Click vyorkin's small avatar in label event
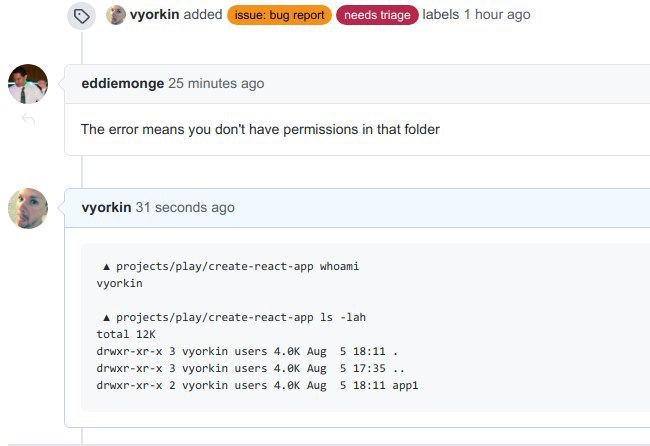Screen dimensions: 650x446 [116, 15]
